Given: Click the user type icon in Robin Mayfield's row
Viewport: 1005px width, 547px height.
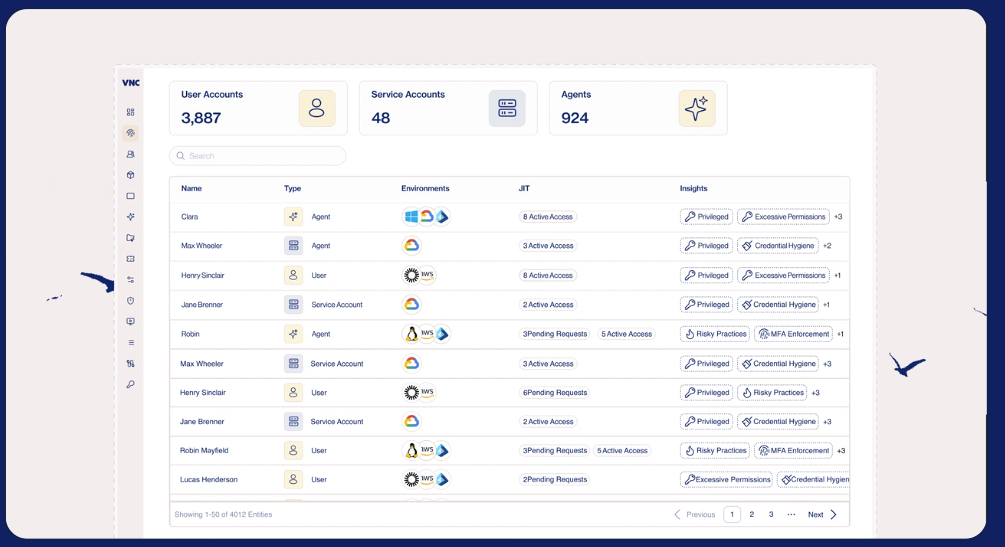Looking at the screenshot, I should click(293, 450).
